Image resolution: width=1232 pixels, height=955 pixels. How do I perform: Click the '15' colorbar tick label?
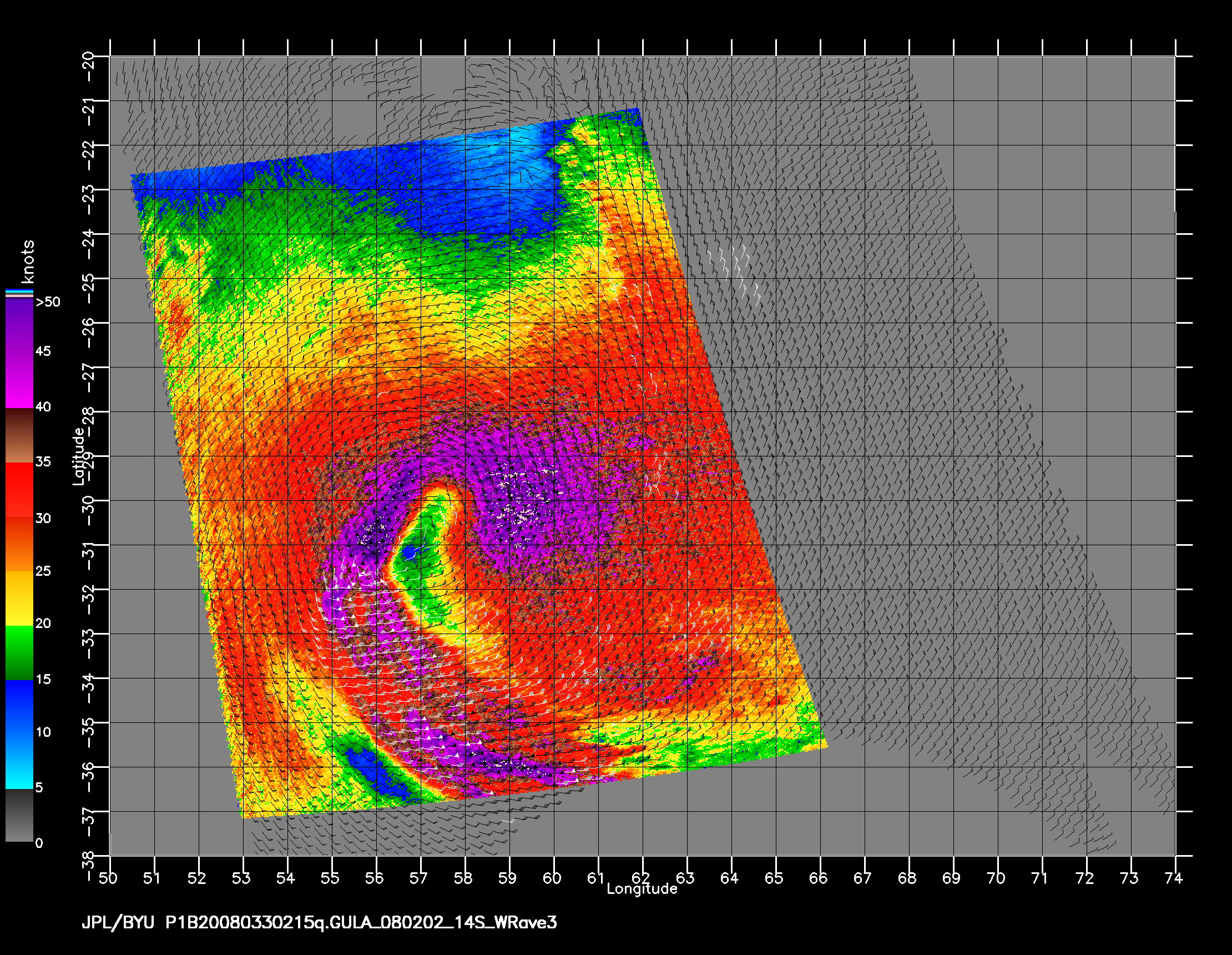(43, 680)
